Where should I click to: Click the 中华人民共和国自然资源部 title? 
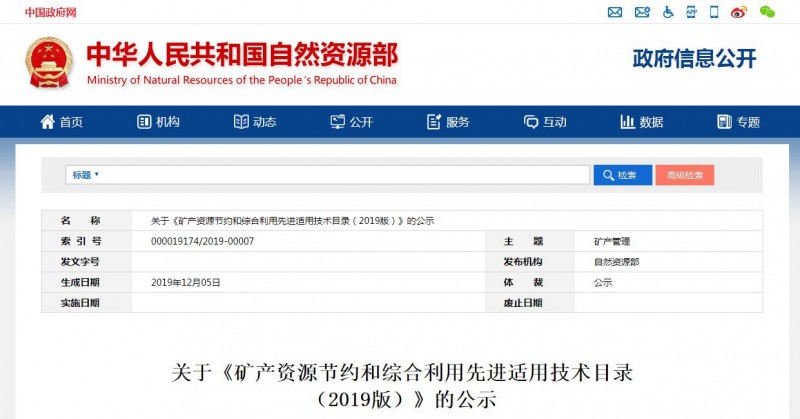click(x=242, y=54)
